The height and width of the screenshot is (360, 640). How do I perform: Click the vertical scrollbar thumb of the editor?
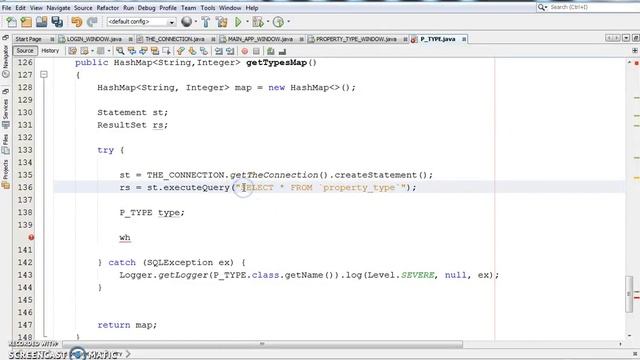[629, 294]
